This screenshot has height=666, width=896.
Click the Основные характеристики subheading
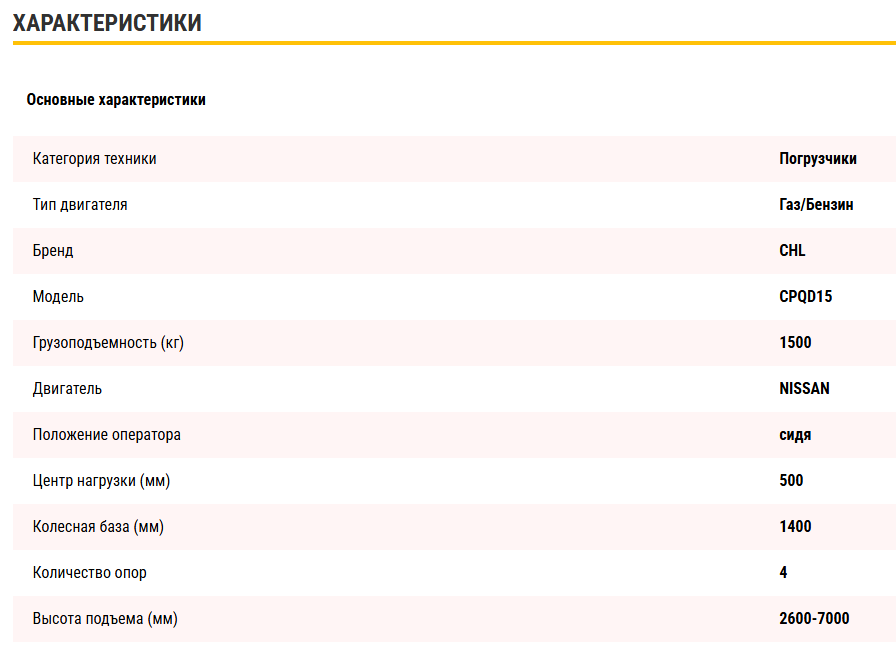116,100
